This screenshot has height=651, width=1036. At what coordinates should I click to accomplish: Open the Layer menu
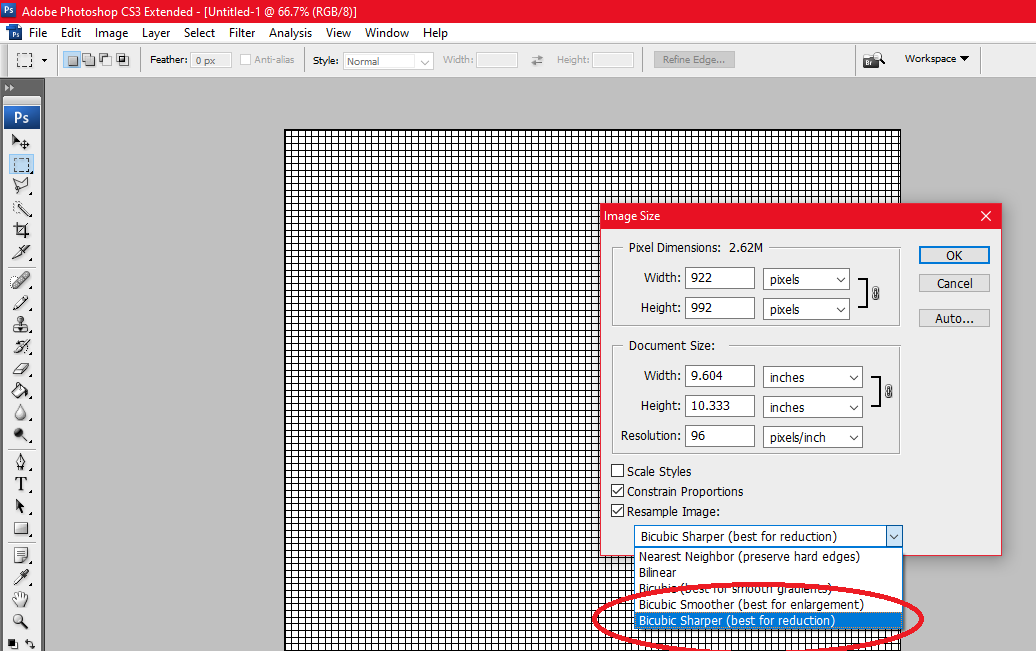click(156, 33)
